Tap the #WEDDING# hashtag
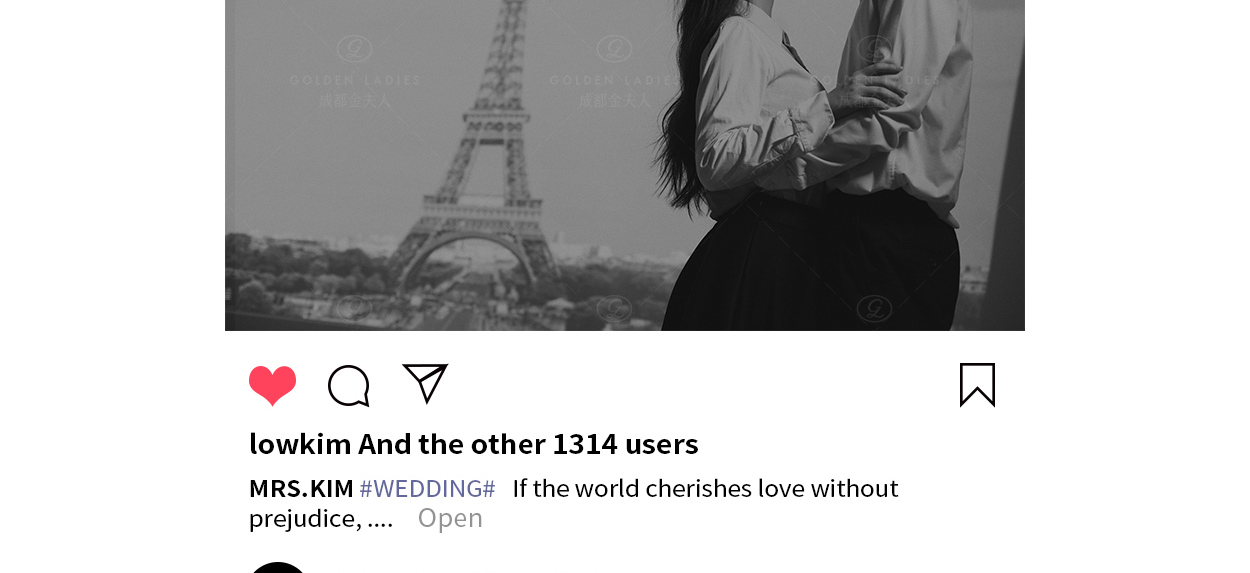The image size is (1250, 573). point(427,488)
